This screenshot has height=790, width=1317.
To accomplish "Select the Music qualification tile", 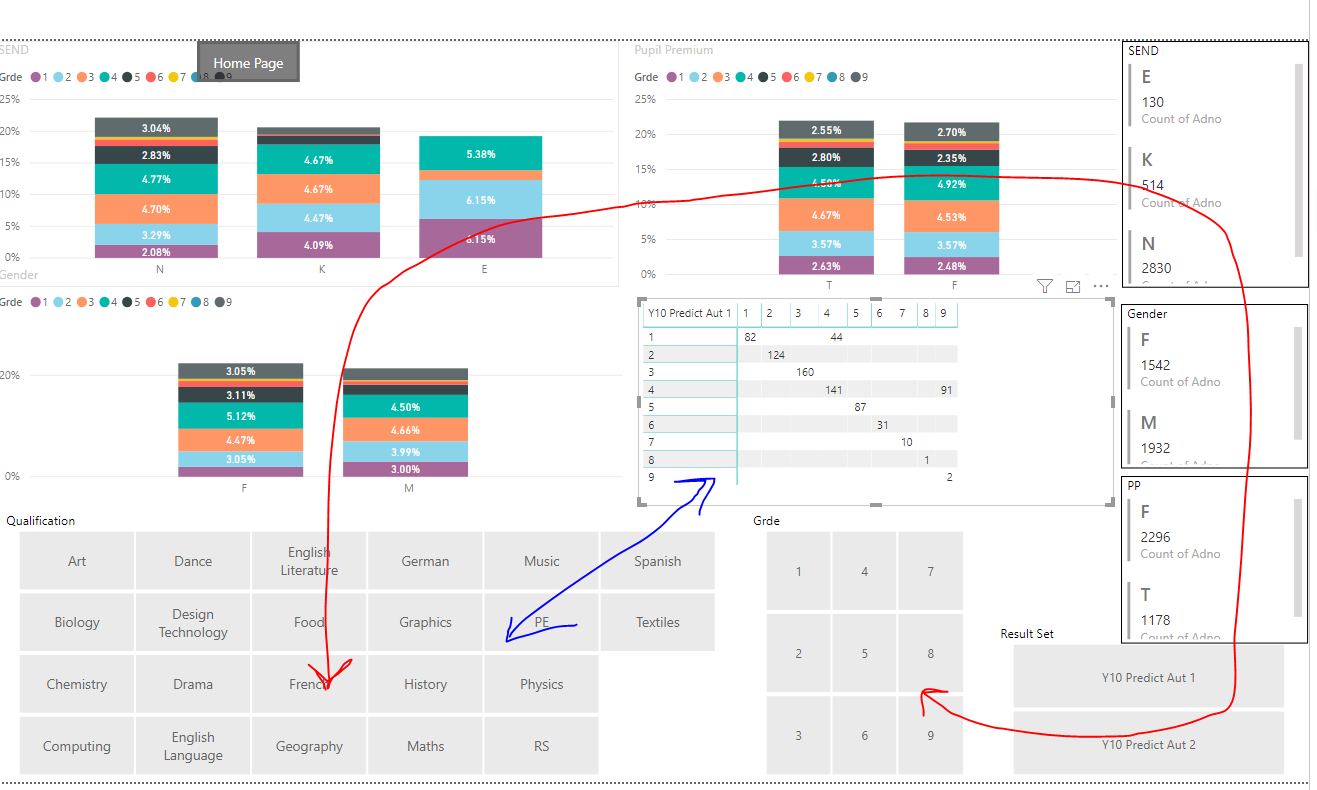I will coord(541,561).
